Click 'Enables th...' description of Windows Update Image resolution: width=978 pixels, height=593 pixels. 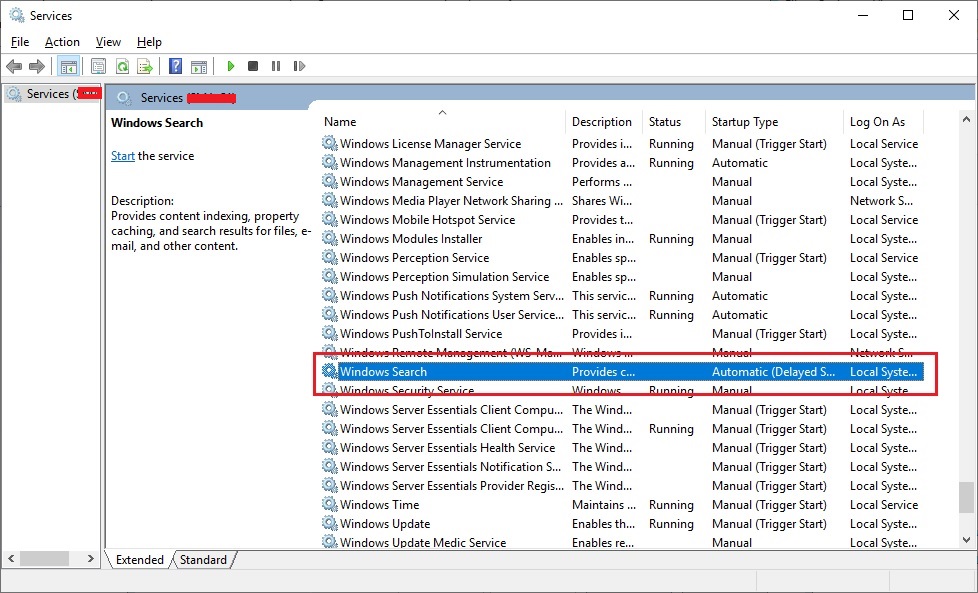pyautogui.click(x=603, y=524)
